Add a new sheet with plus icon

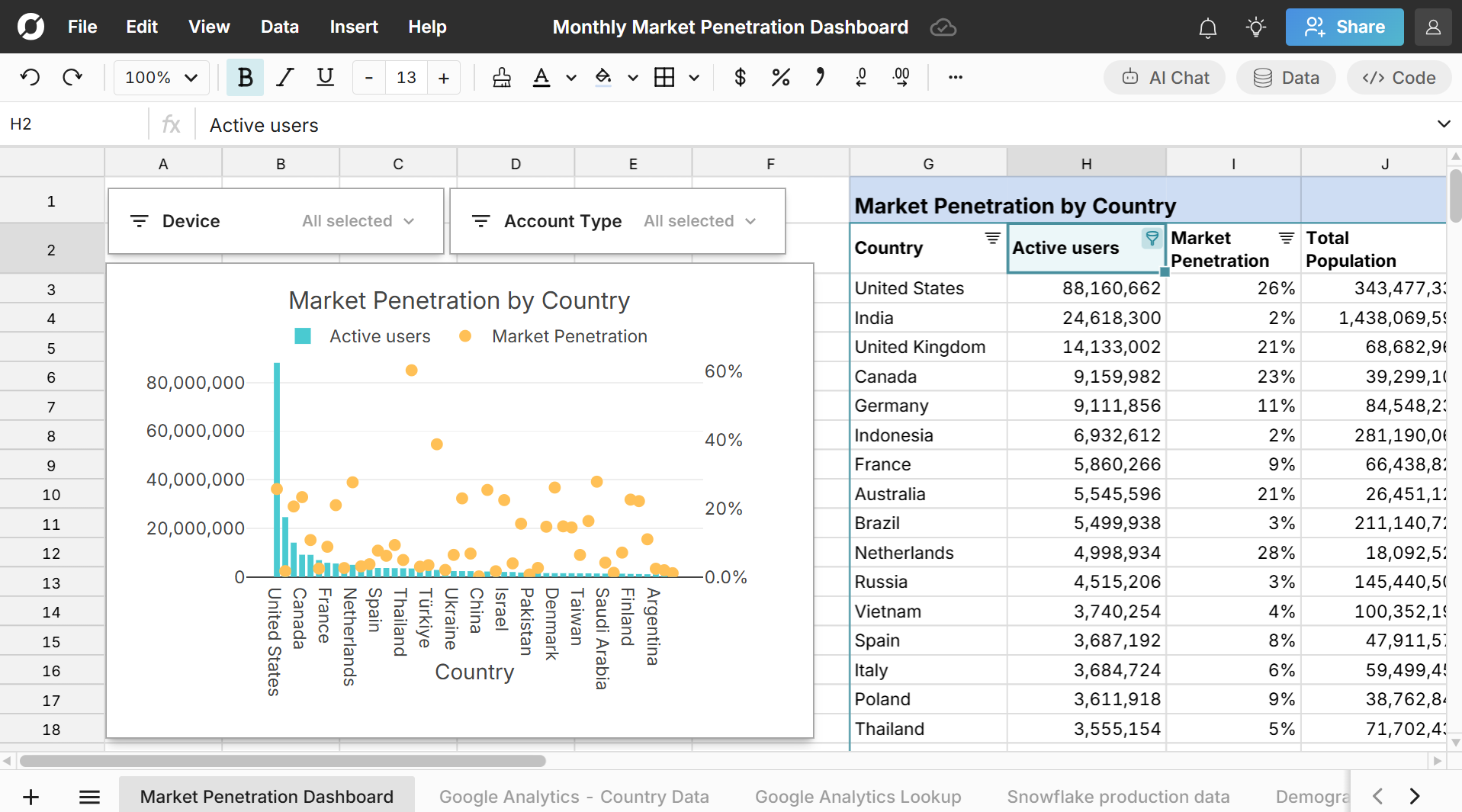31,797
